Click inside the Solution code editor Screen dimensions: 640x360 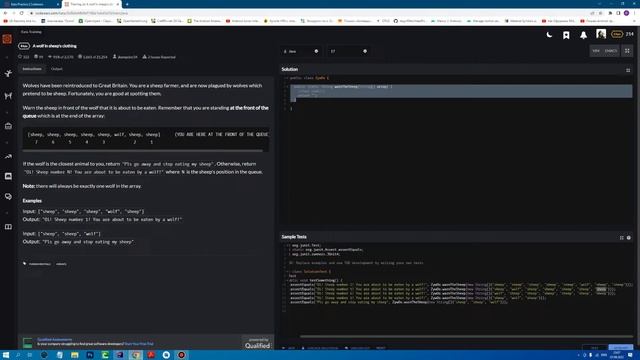tap(456, 149)
